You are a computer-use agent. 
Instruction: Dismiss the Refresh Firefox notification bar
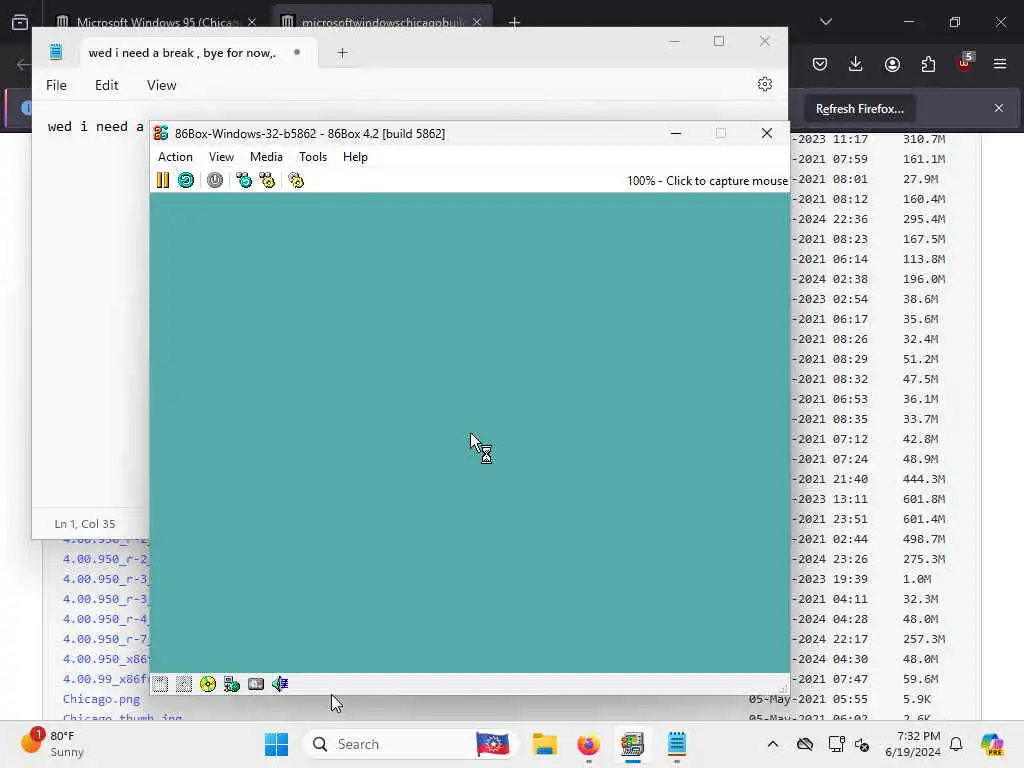tap(999, 108)
